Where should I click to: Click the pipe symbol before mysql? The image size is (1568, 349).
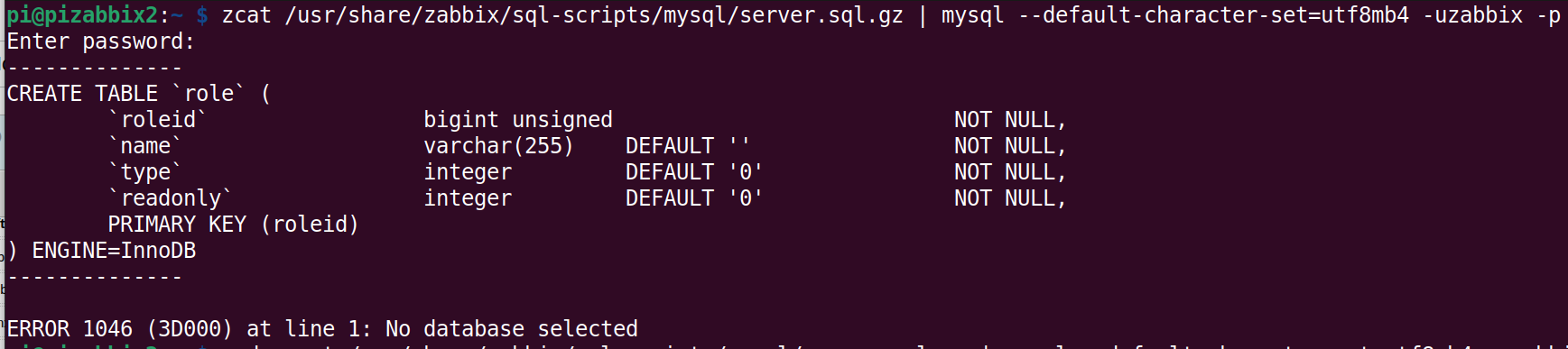pos(922,15)
